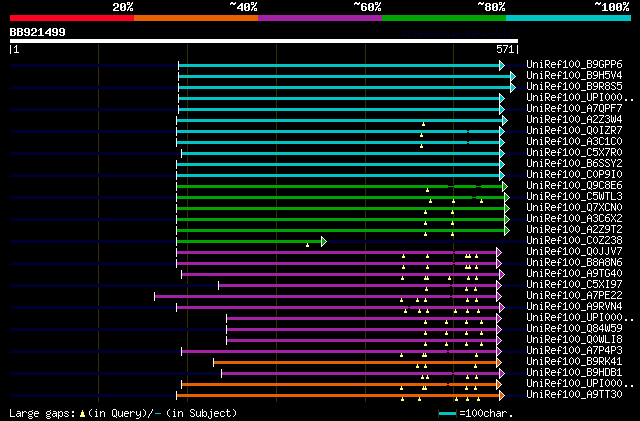Open hit UniRef100_B9R8S5

click(x=574, y=87)
